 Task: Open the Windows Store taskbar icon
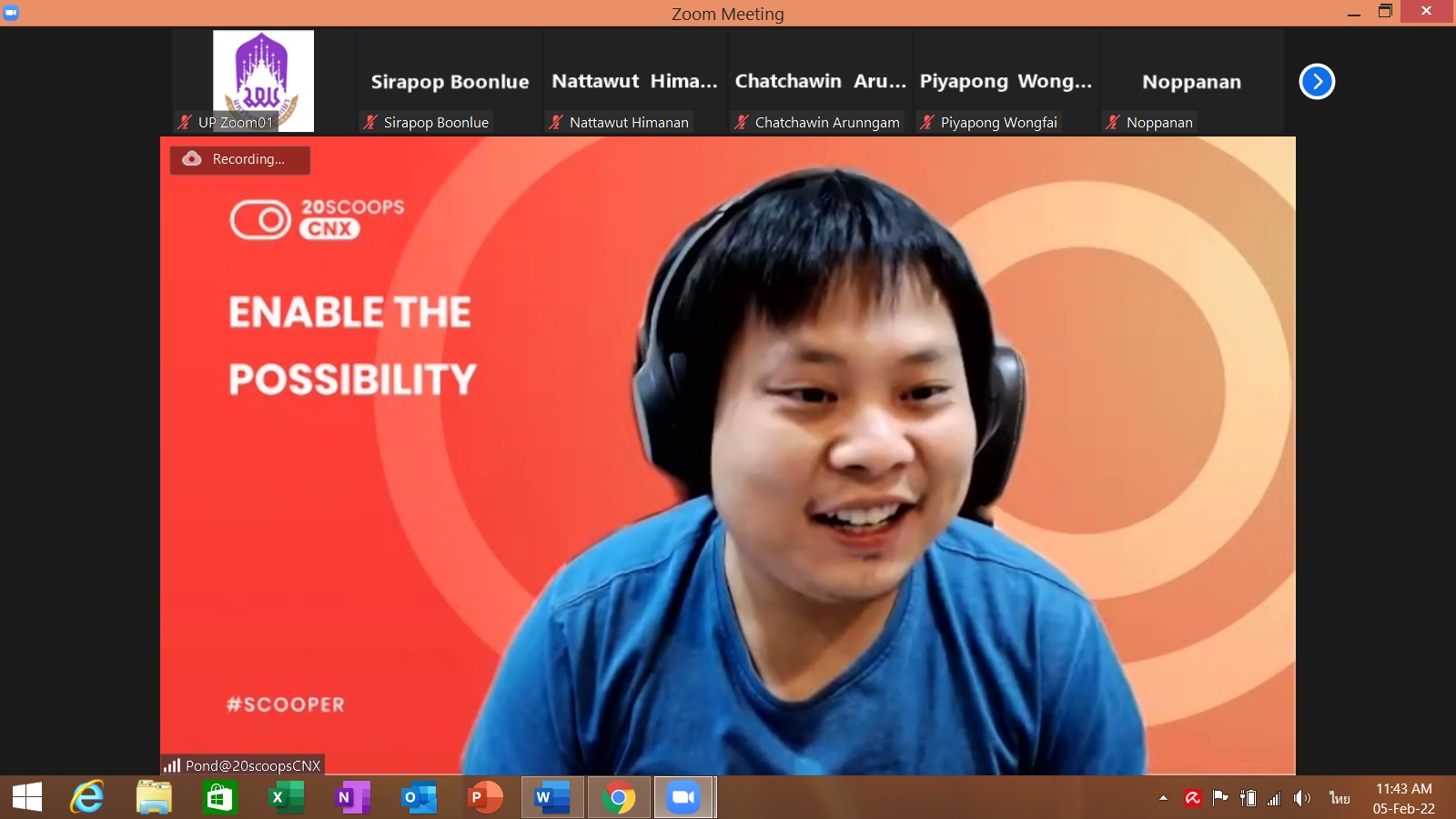(x=219, y=797)
